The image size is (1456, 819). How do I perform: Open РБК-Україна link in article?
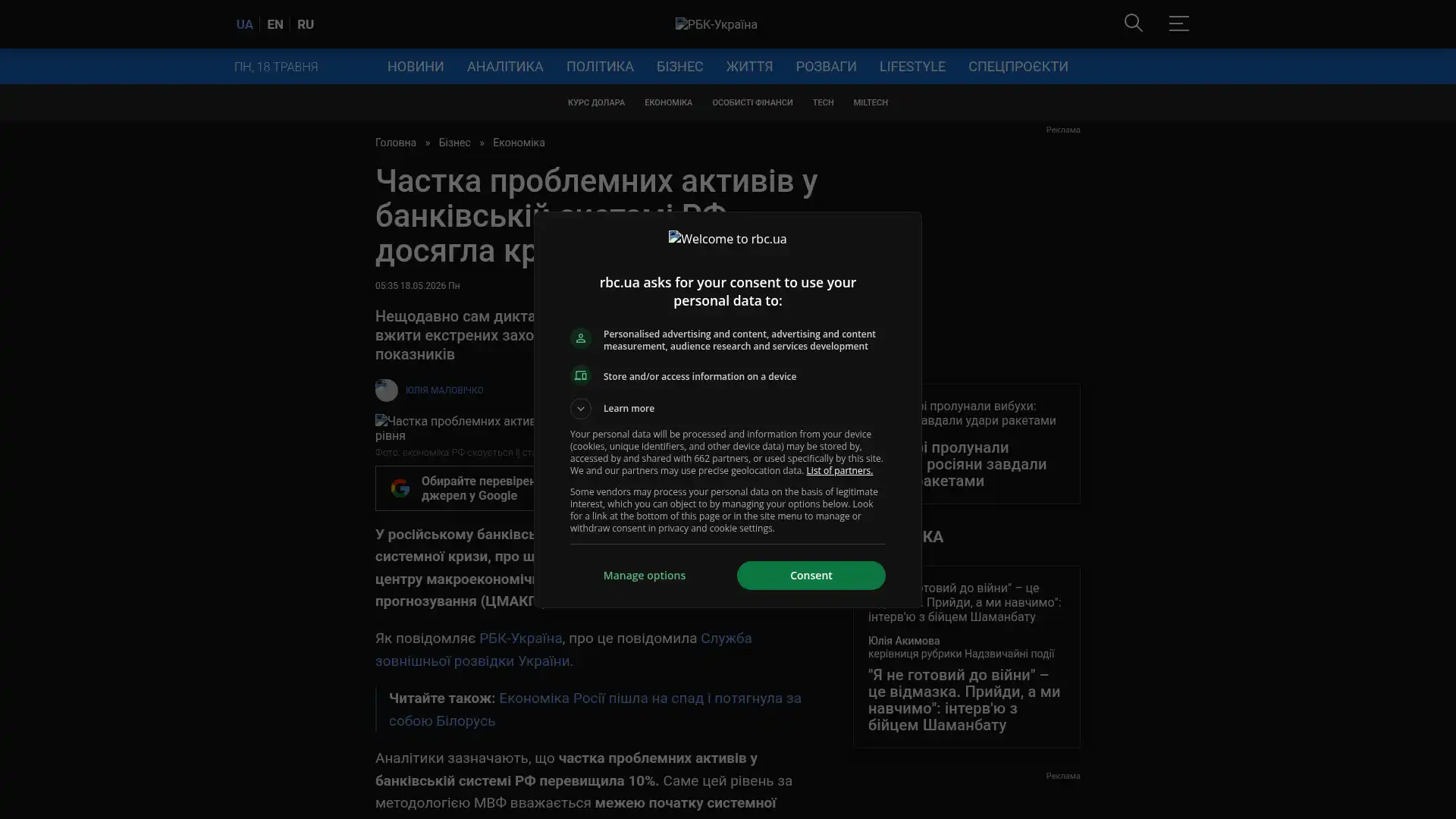(520, 639)
